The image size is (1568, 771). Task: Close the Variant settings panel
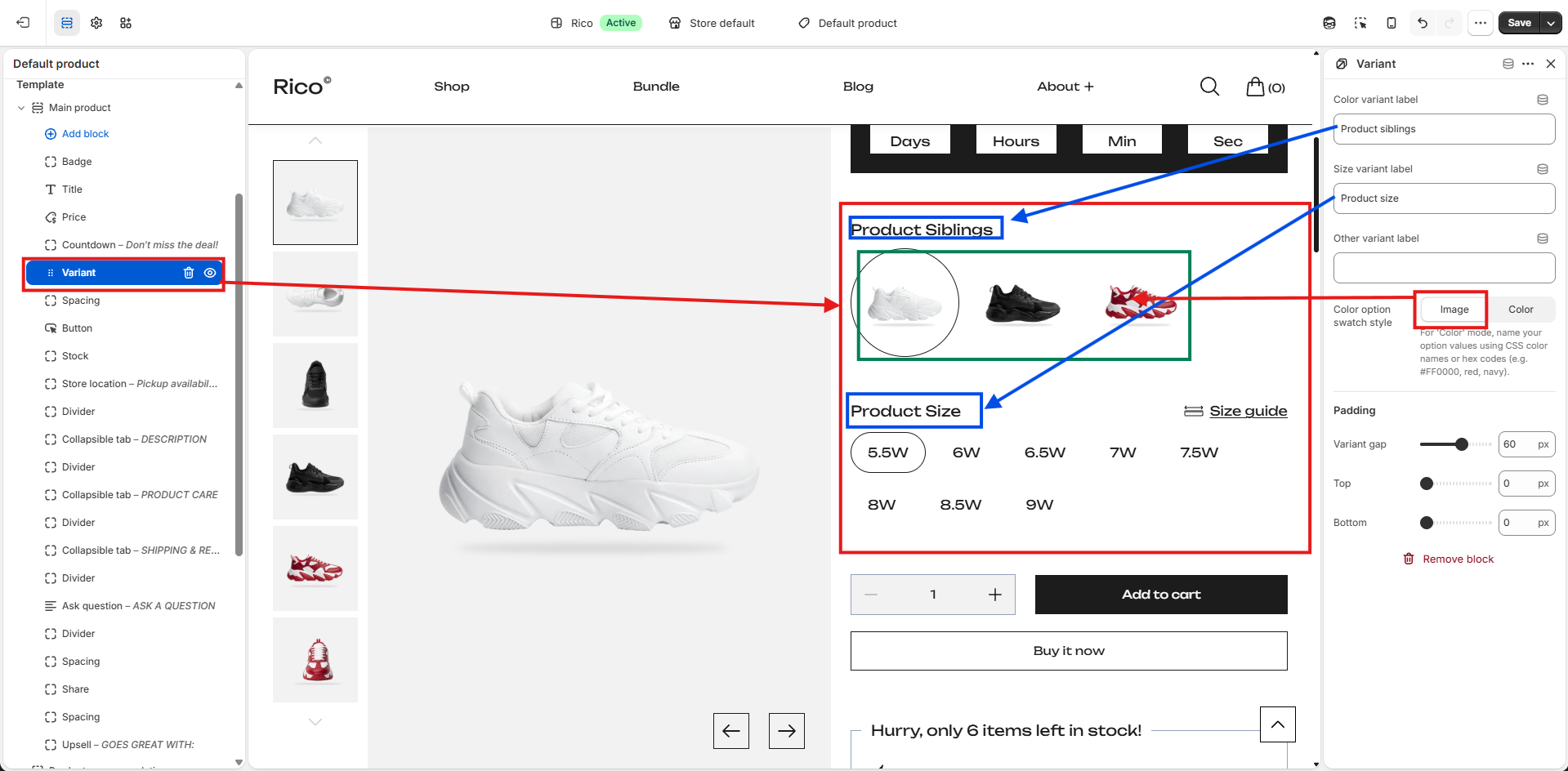pos(1551,64)
